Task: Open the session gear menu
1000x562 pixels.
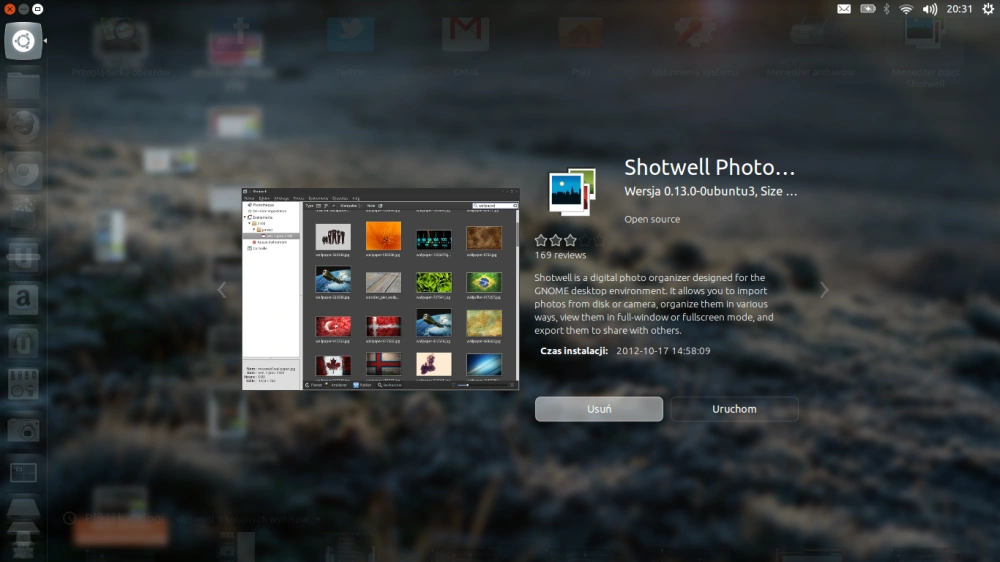Action: point(988,9)
